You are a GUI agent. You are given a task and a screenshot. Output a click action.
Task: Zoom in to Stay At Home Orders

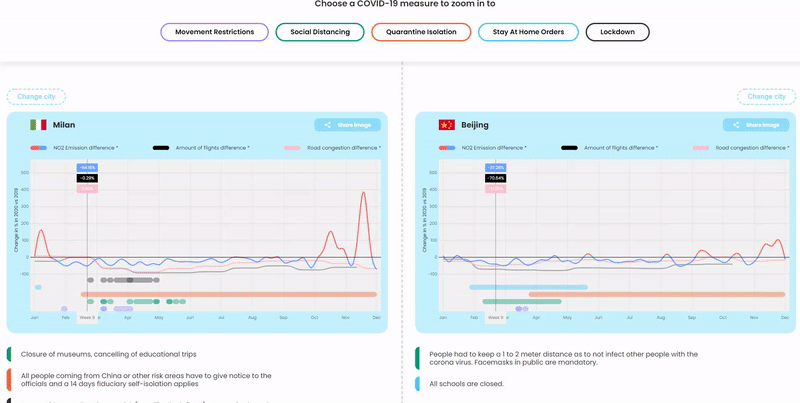528,32
